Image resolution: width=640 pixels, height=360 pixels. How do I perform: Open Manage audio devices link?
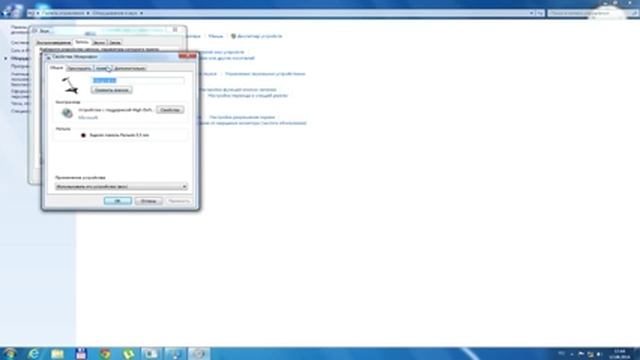[265, 74]
